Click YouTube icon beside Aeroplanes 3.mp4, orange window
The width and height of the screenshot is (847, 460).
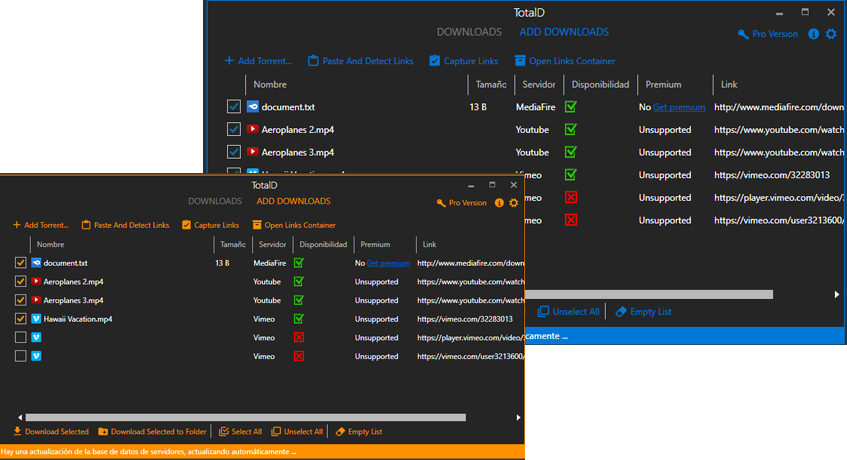click(x=36, y=300)
